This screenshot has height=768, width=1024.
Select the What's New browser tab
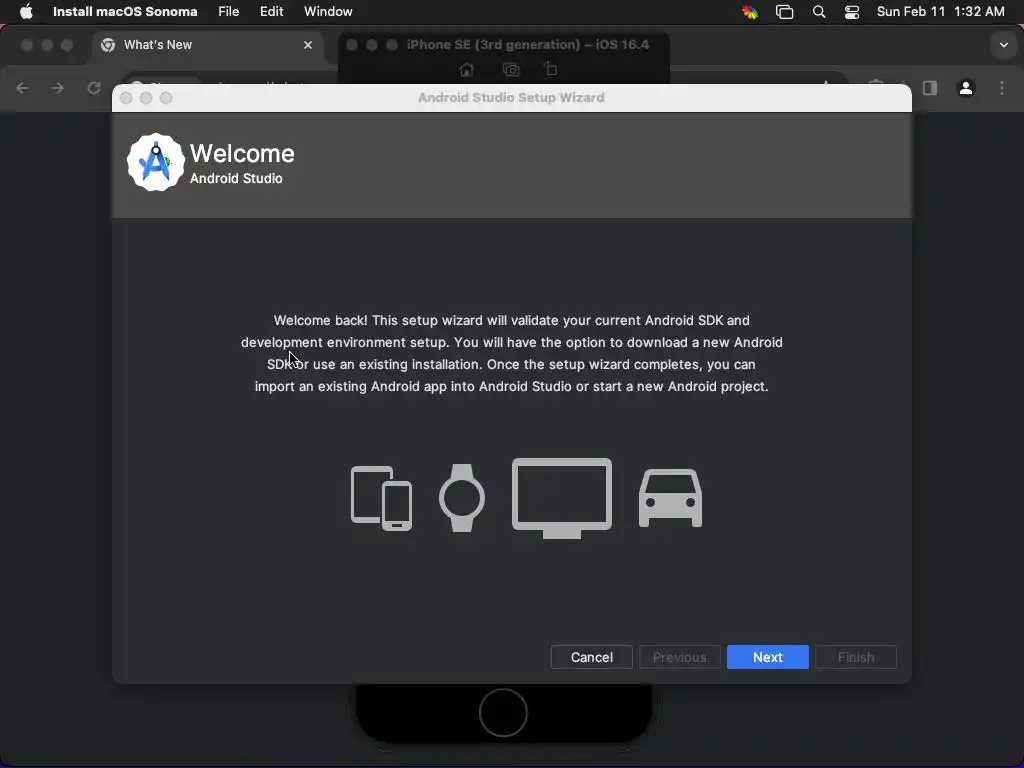(x=208, y=45)
